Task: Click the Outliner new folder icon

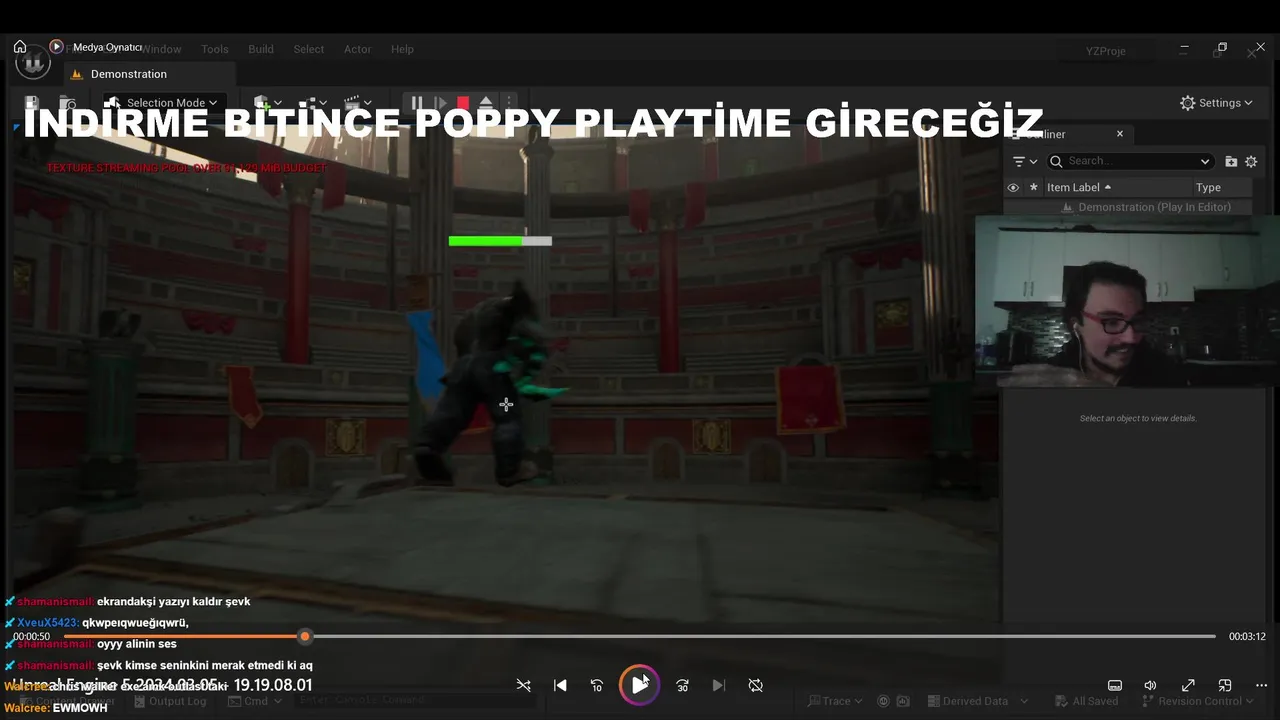Action: click(x=1231, y=161)
